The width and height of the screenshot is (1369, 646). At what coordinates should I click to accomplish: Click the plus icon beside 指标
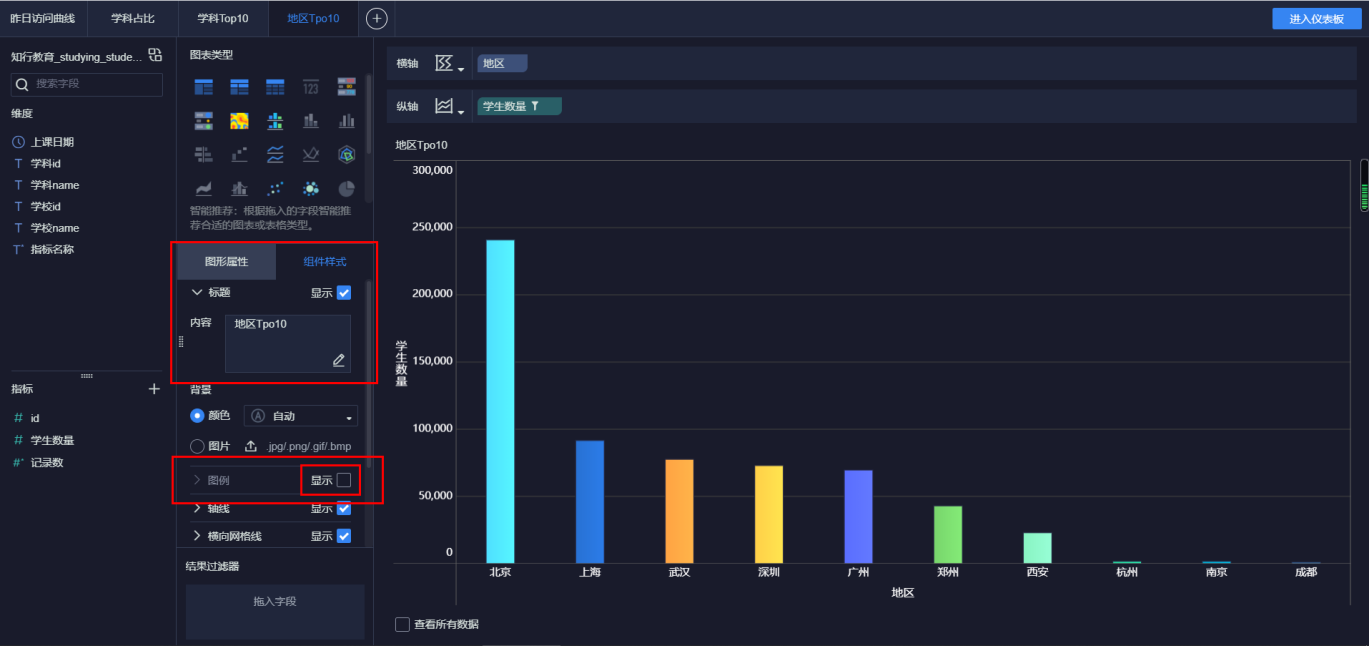pyautogui.click(x=154, y=389)
